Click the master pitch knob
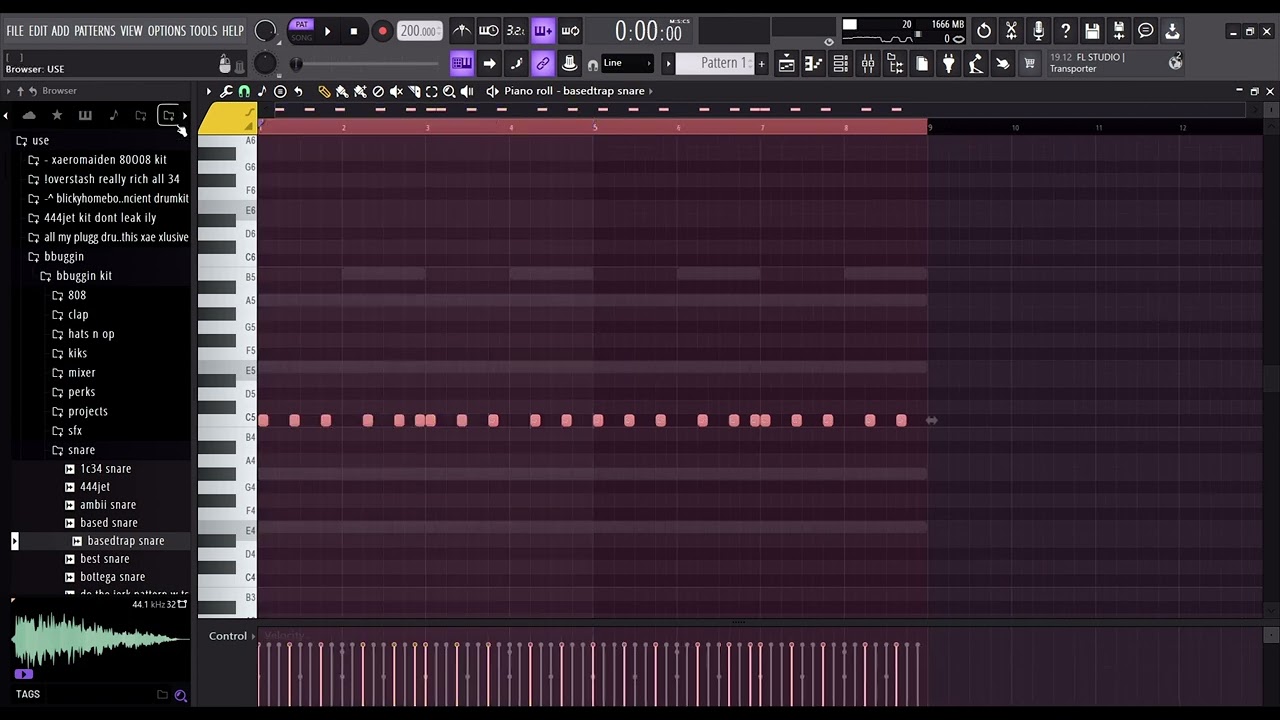Viewport: 1280px width, 720px height. point(264,63)
